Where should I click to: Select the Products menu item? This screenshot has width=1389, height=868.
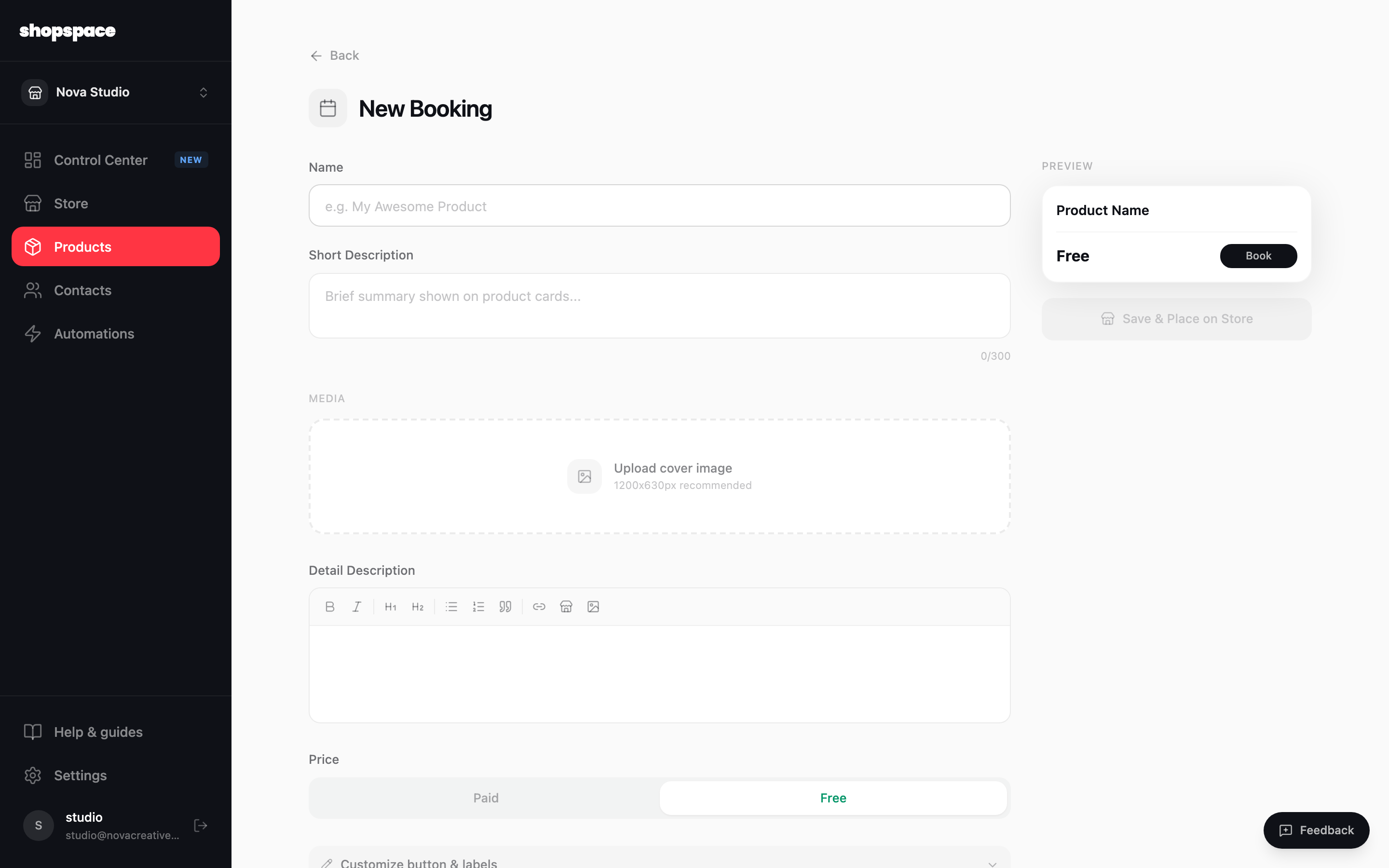point(115,247)
